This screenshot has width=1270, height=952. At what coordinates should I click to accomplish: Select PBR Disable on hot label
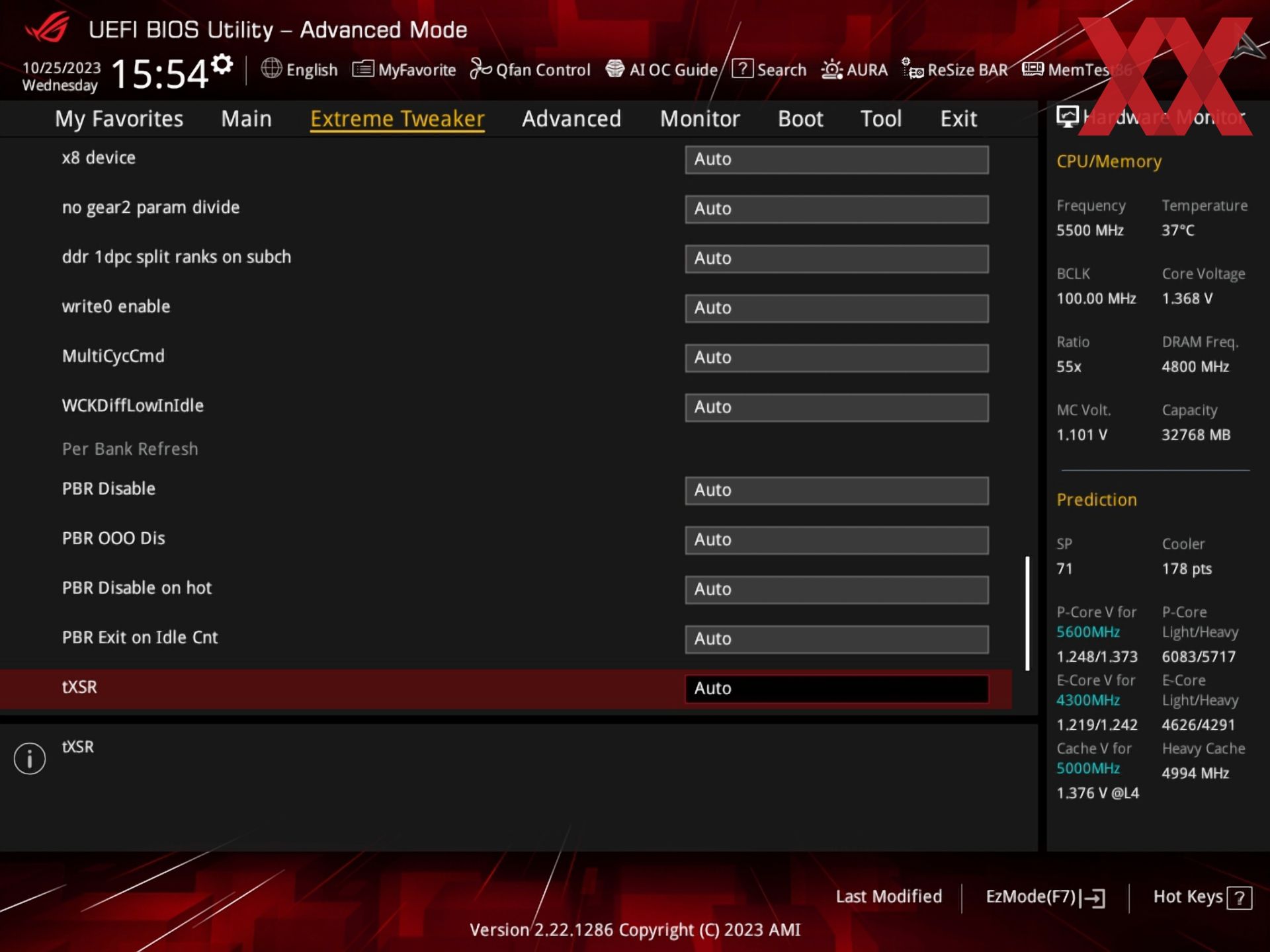coord(137,588)
